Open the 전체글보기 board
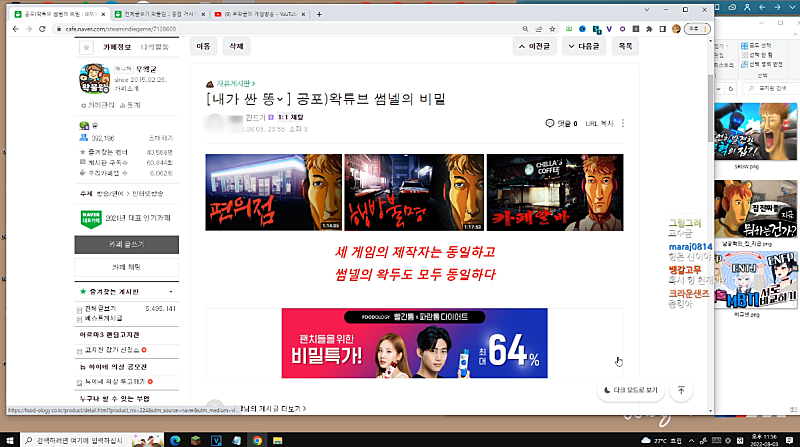Viewport: 800px width, 447px height. (100, 309)
